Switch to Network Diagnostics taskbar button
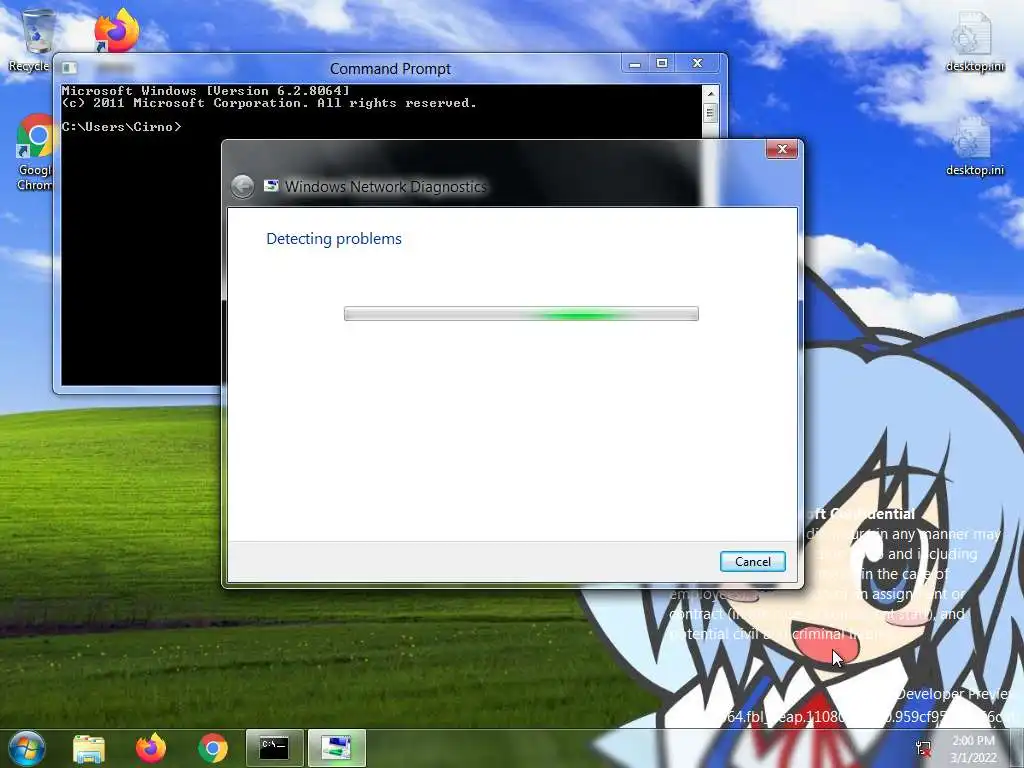 click(x=336, y=748)
